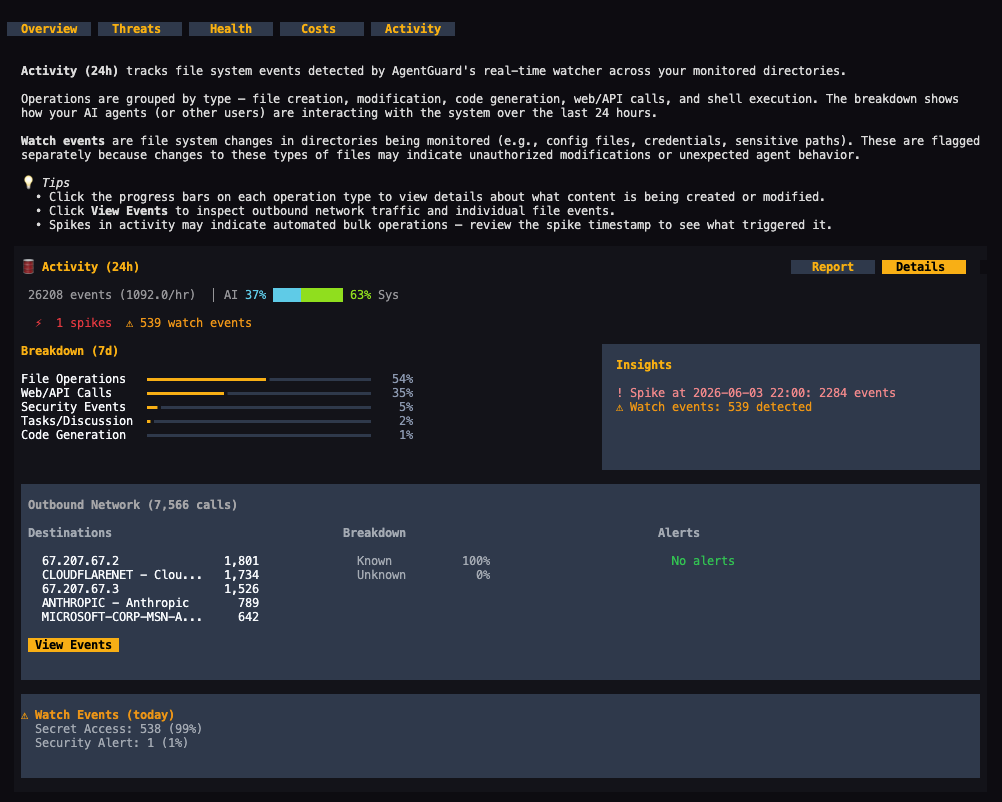The width and height of the screenshot is (1002, 802).
Task: Click the Insights spike exclamation mark
Action: [619, 393]
